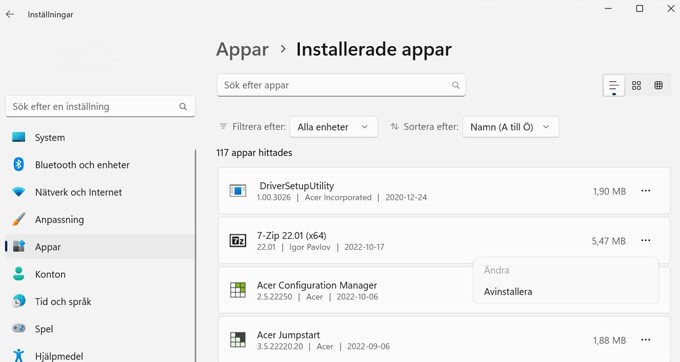Switch to the grid view layout icon

636,85
